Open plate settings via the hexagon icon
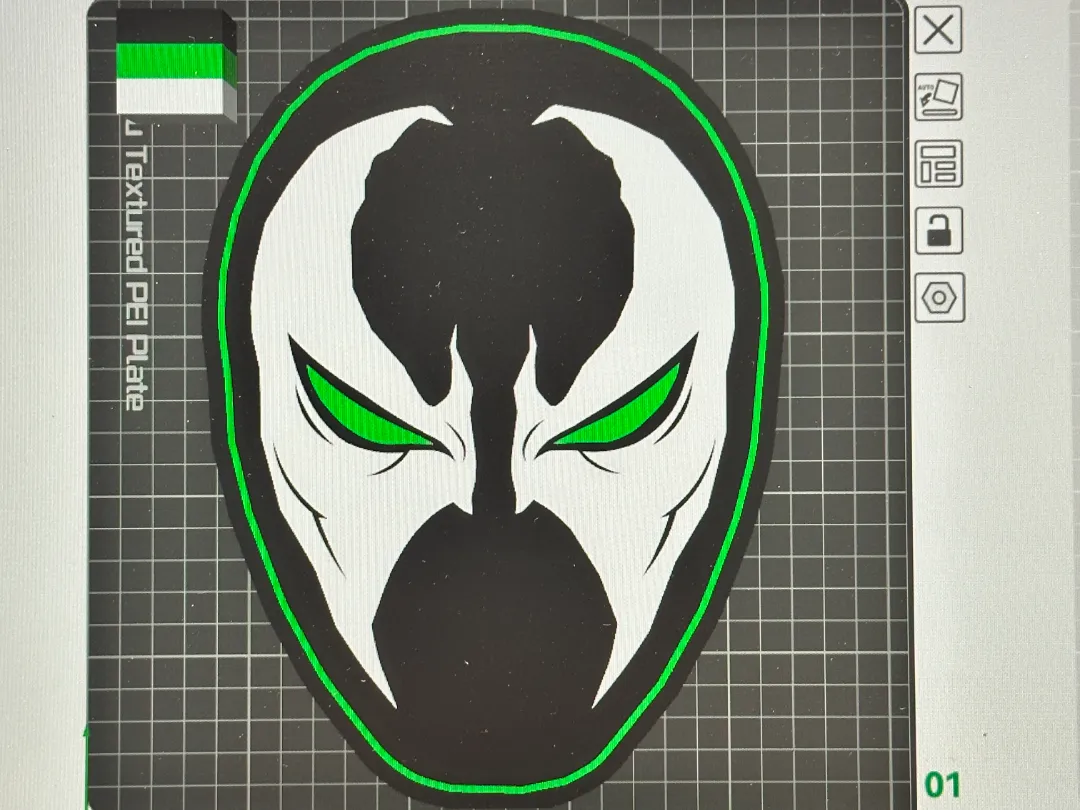Screen dimensions: 1080x810 [x=938, y=298]
